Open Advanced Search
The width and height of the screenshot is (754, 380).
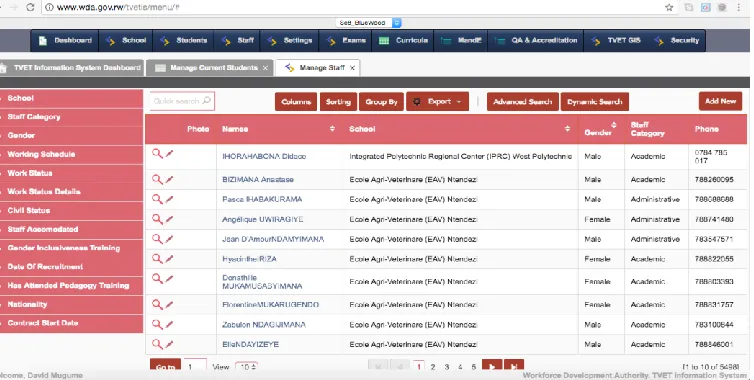point(523,102)
